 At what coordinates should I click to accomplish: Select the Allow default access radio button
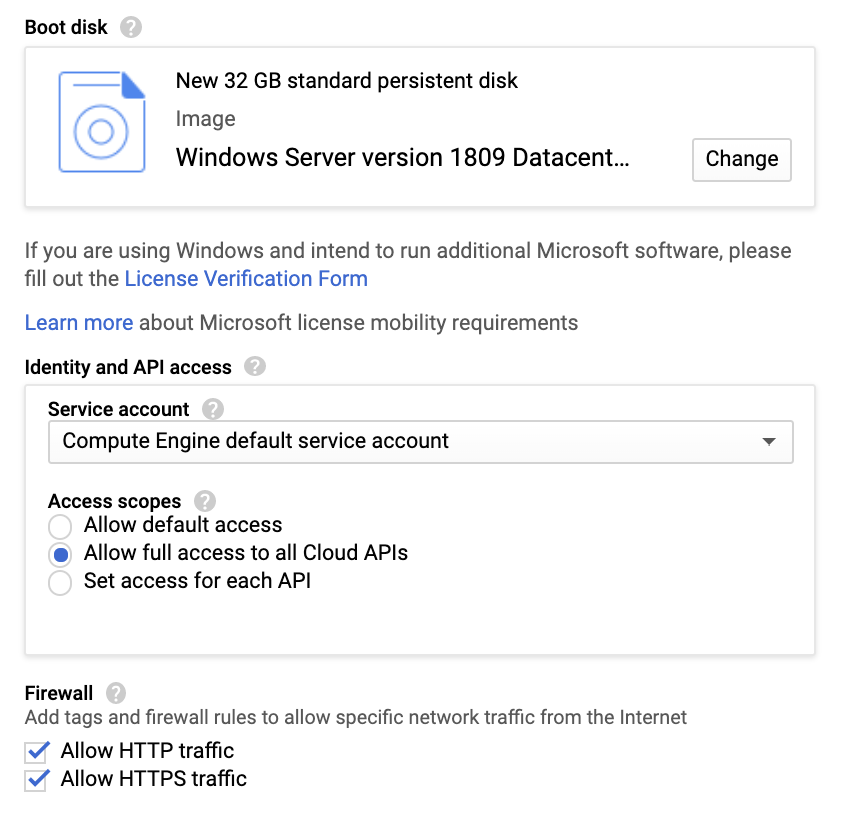(61, 526)
